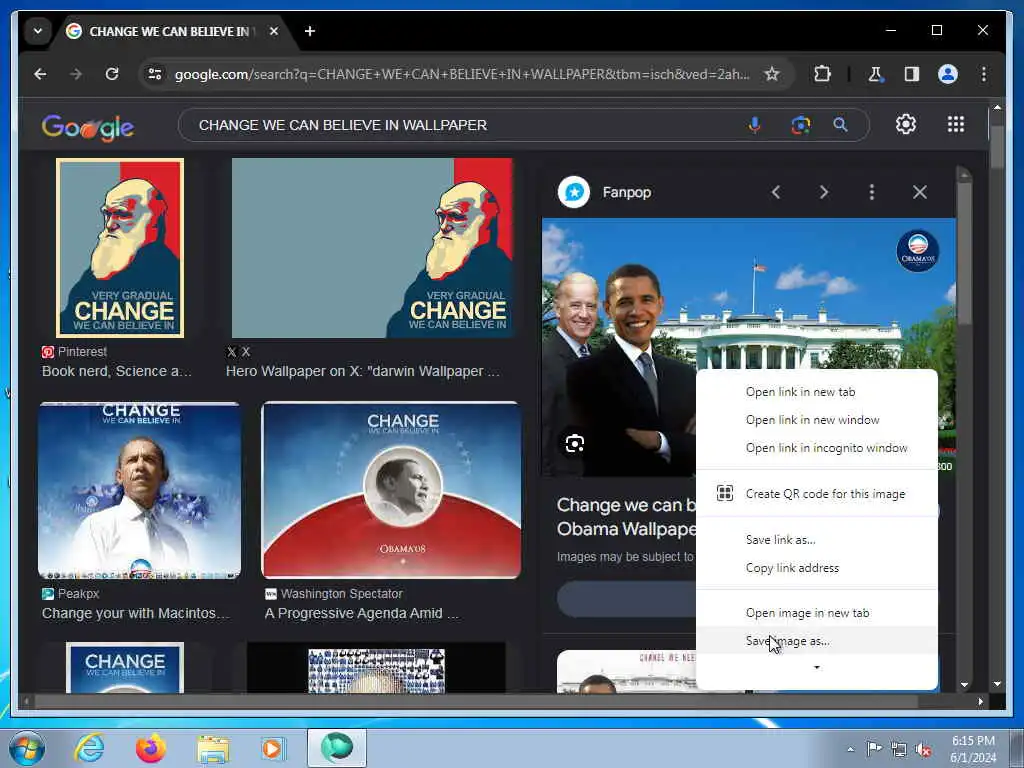Close the Fanpop image preview panel

(920, 192)
